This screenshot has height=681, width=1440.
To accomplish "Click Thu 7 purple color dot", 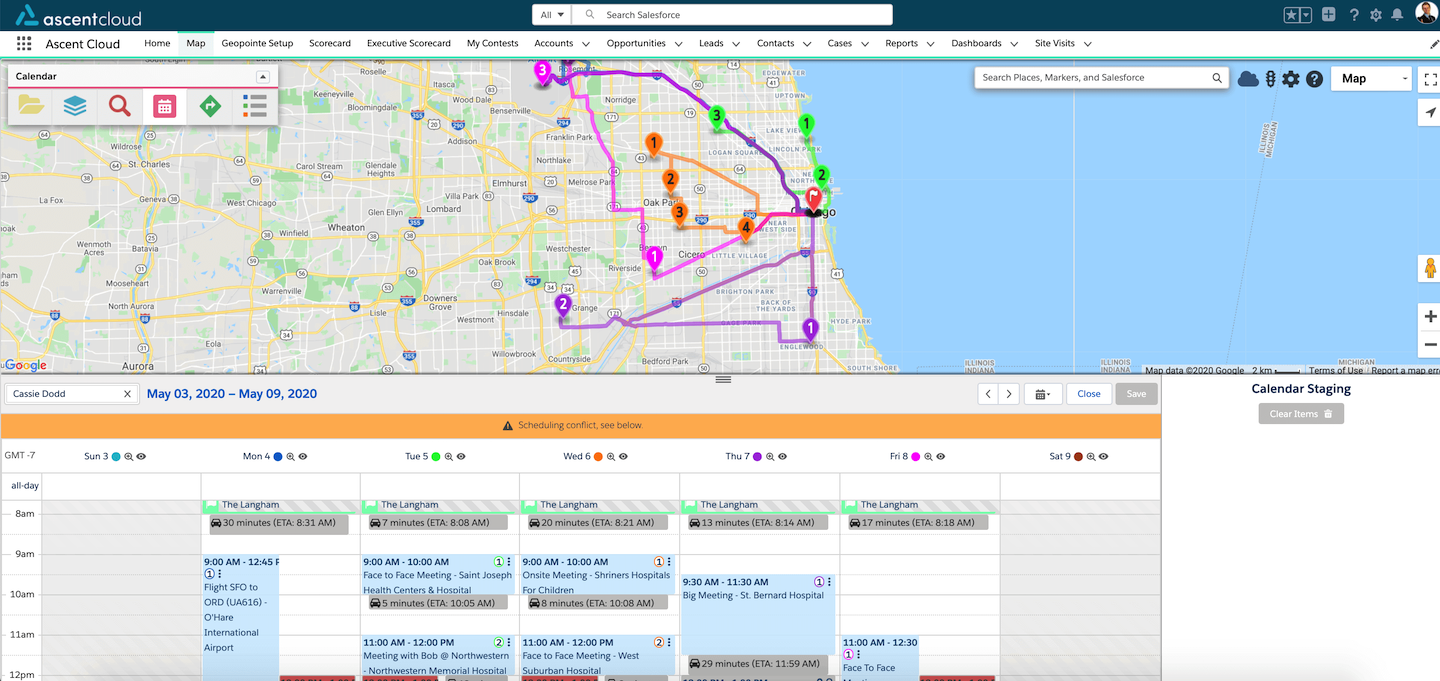I will click(757, 456).
